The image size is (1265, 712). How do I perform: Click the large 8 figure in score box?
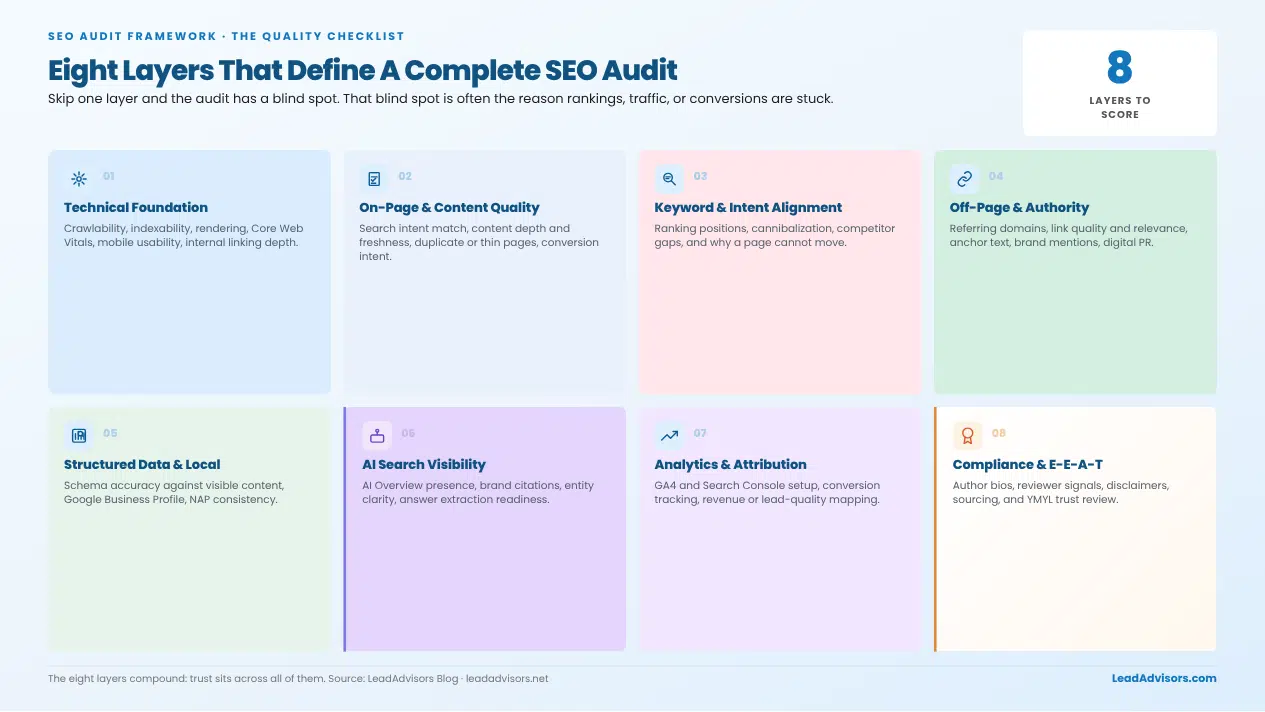coord(1120,68)
